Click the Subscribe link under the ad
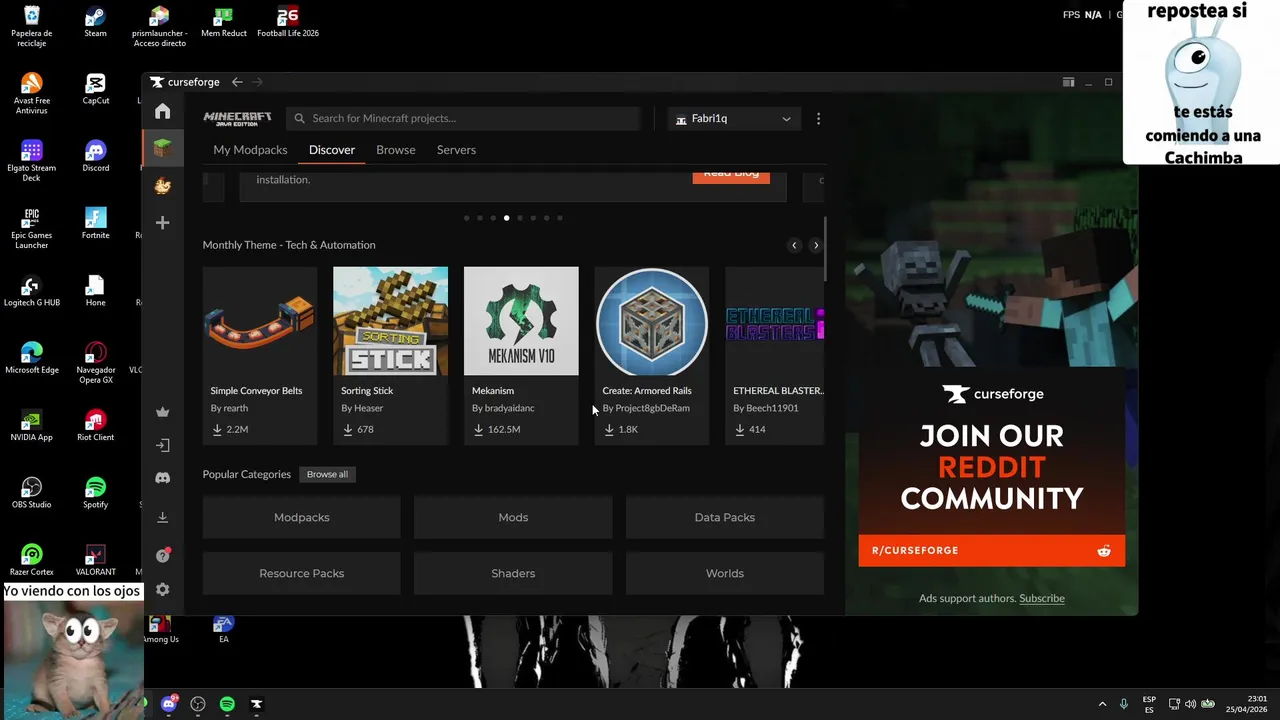Screen dimensions: 1280x720 pos(1042,598)
